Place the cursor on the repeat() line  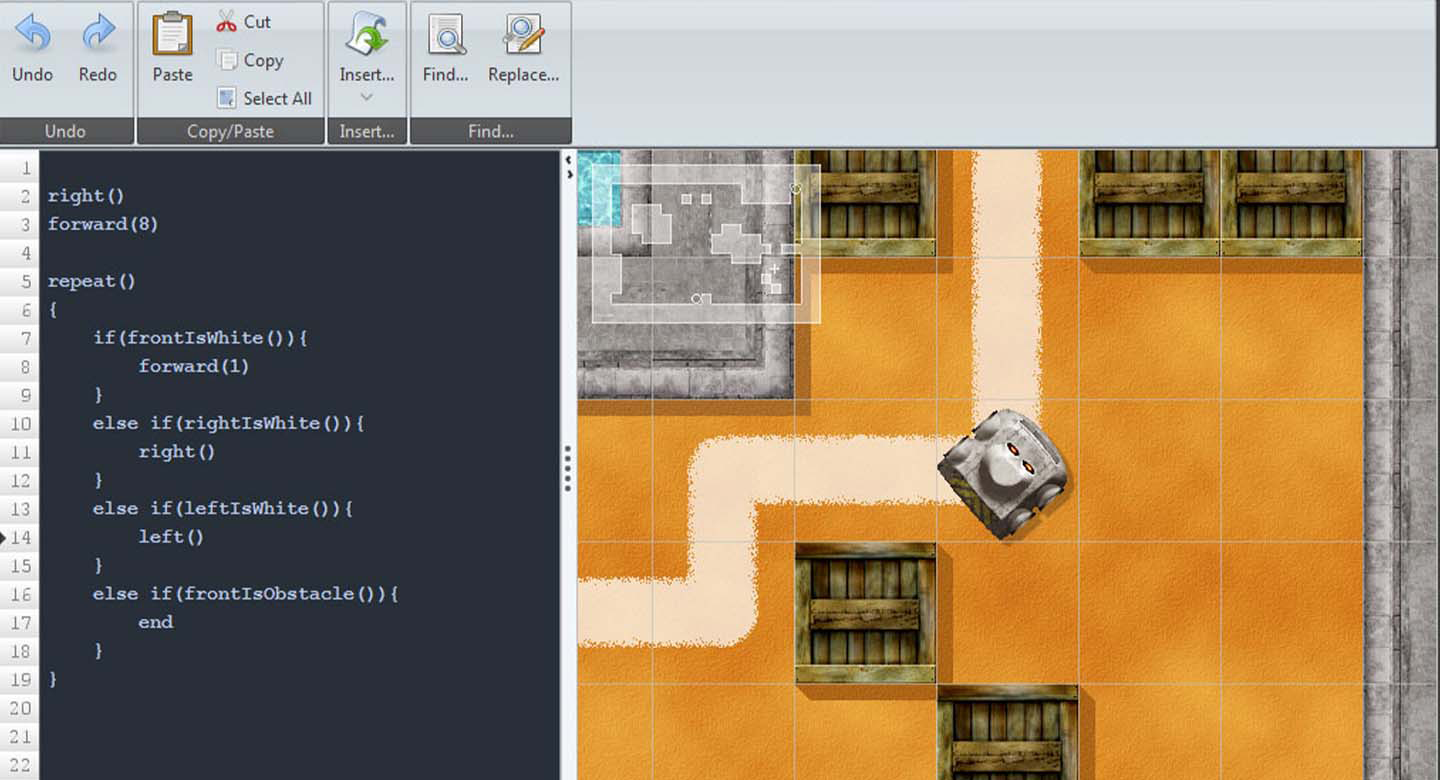(91, 281)
